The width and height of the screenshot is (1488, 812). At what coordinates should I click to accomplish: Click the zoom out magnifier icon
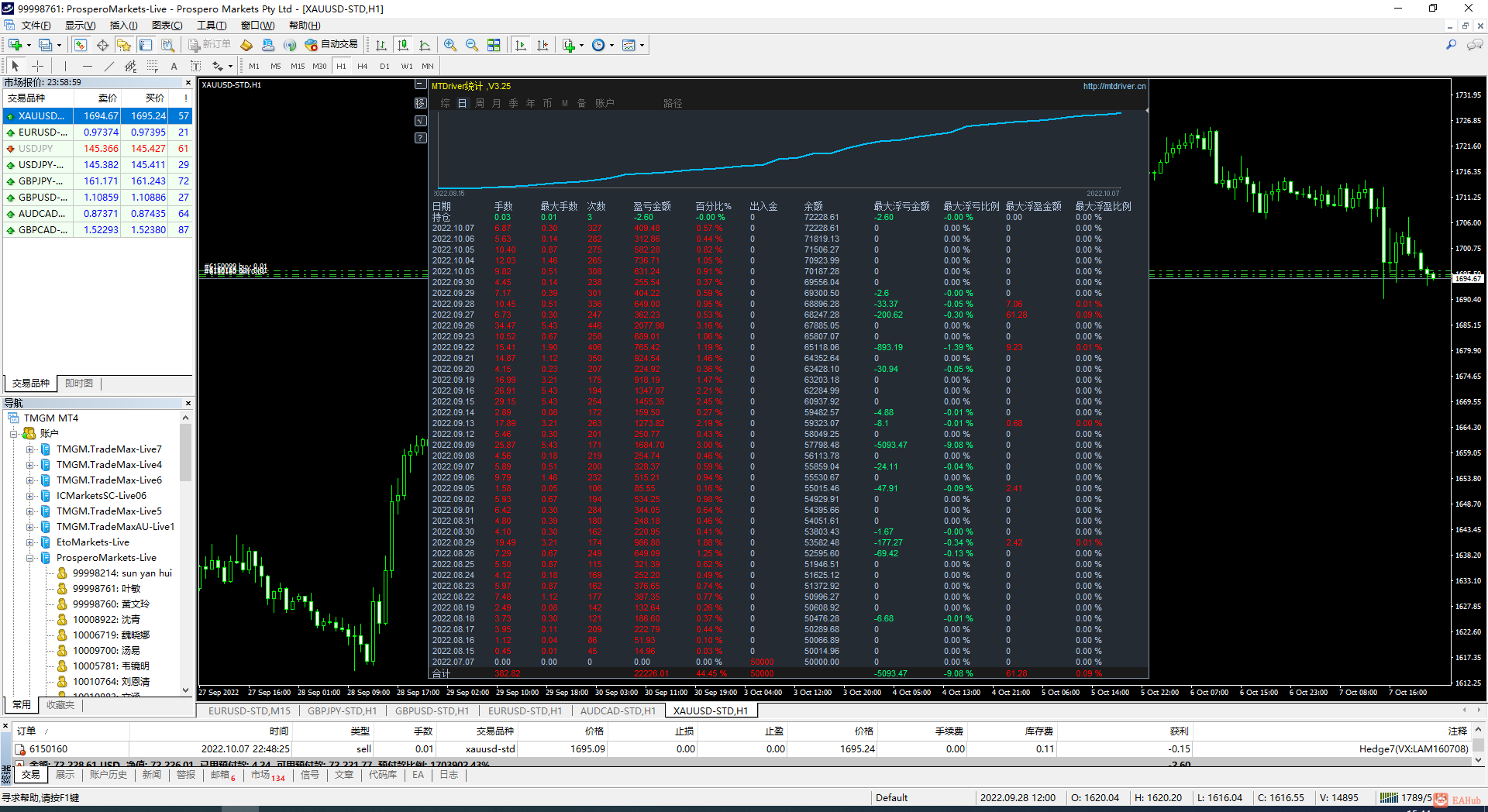[x=471, y=45]
